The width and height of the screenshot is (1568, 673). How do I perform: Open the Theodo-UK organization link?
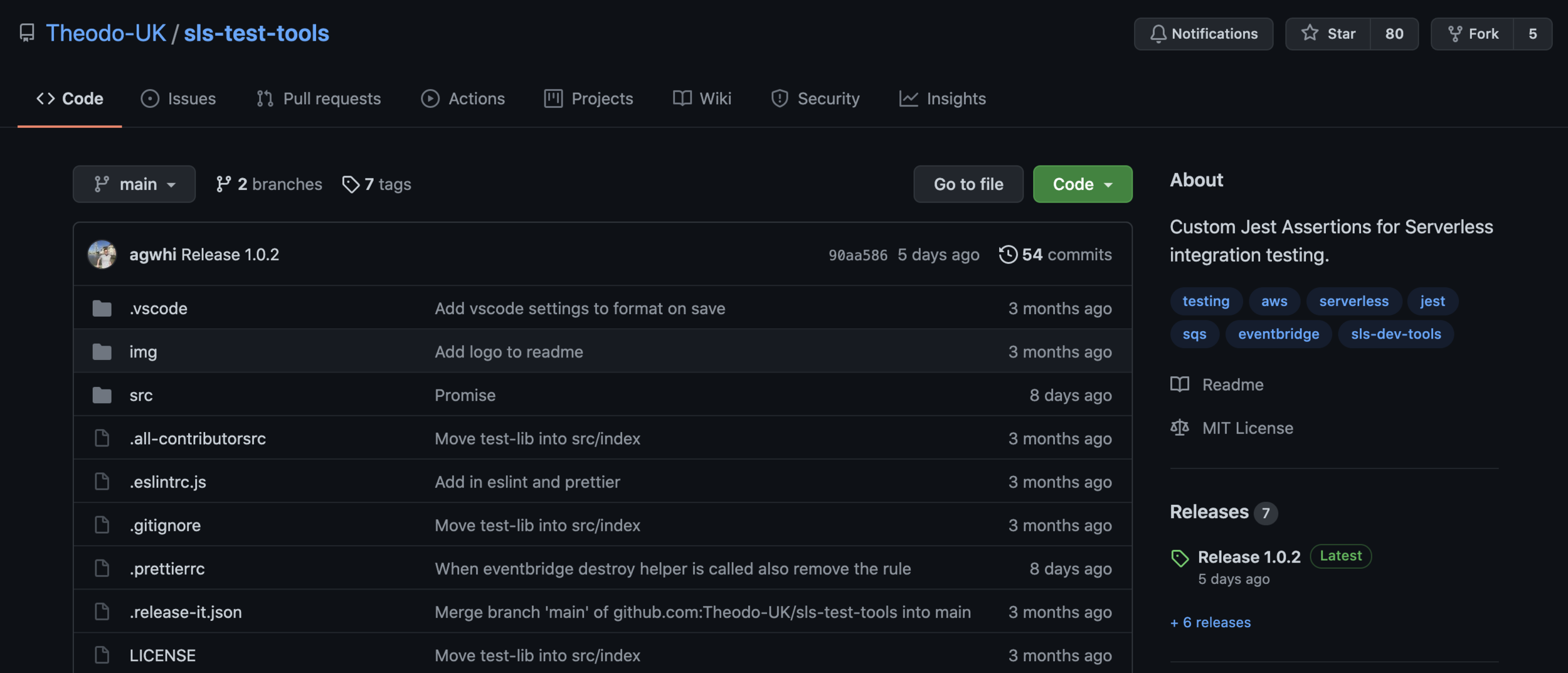[x=106, y=33]
